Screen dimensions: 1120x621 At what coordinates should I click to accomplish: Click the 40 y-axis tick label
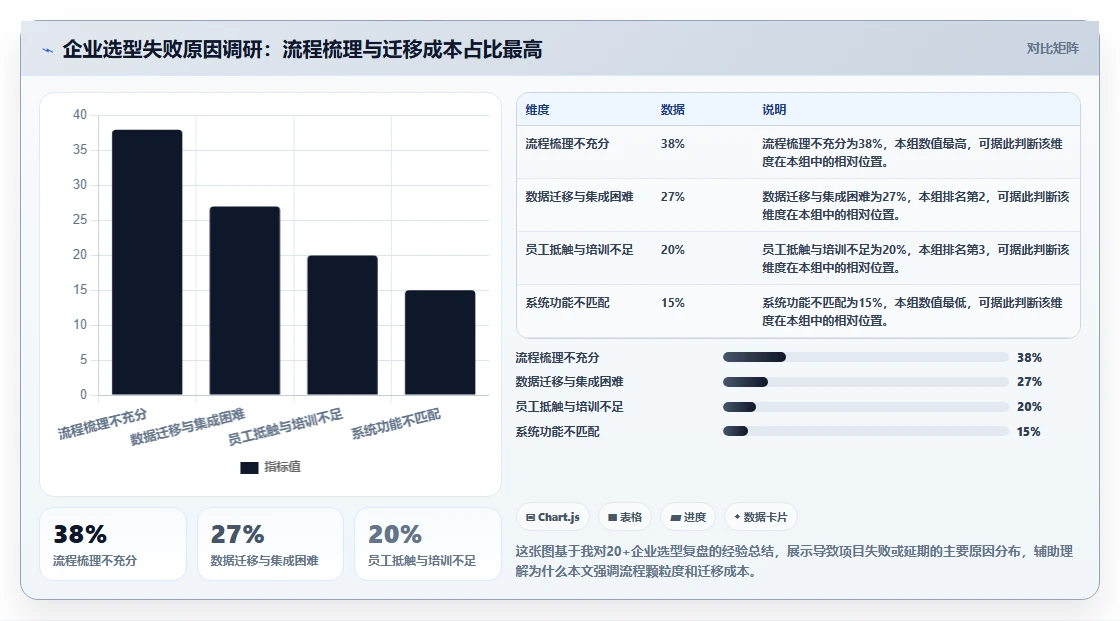[x=80, y=114]
